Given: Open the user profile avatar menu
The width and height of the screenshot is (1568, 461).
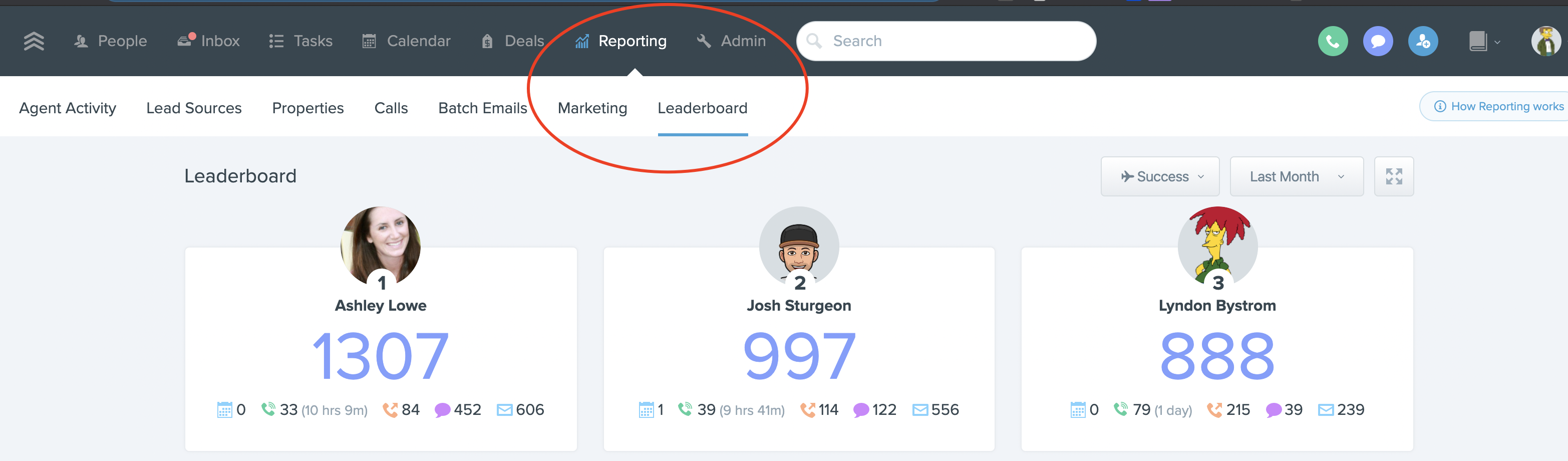Looking at the screenshot, I should point(1545,42).
